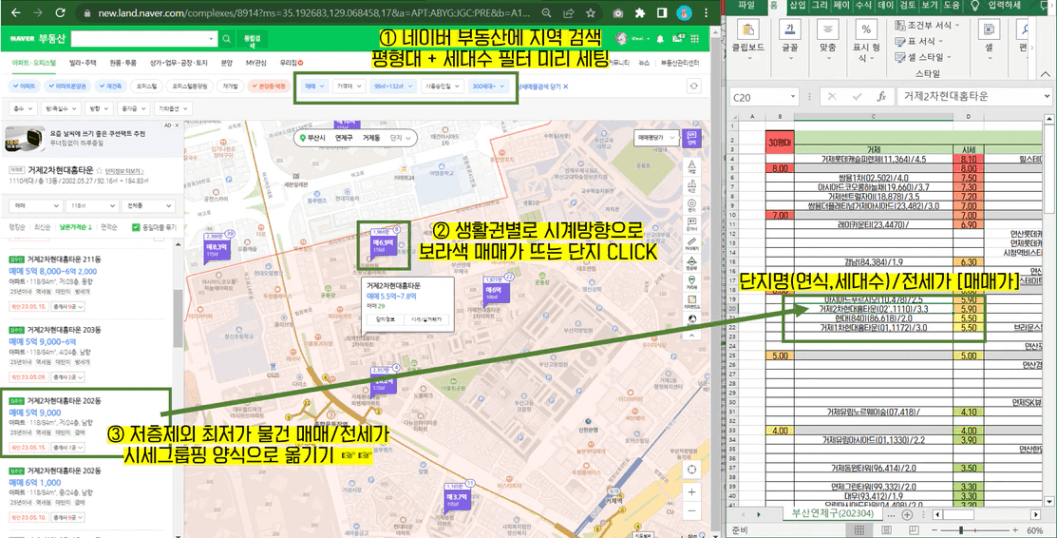Image resolution: width=1057 pixels, height=538 pixels.
Task: Open Excel font (글꼴) group icon
Action: (790, 30)
